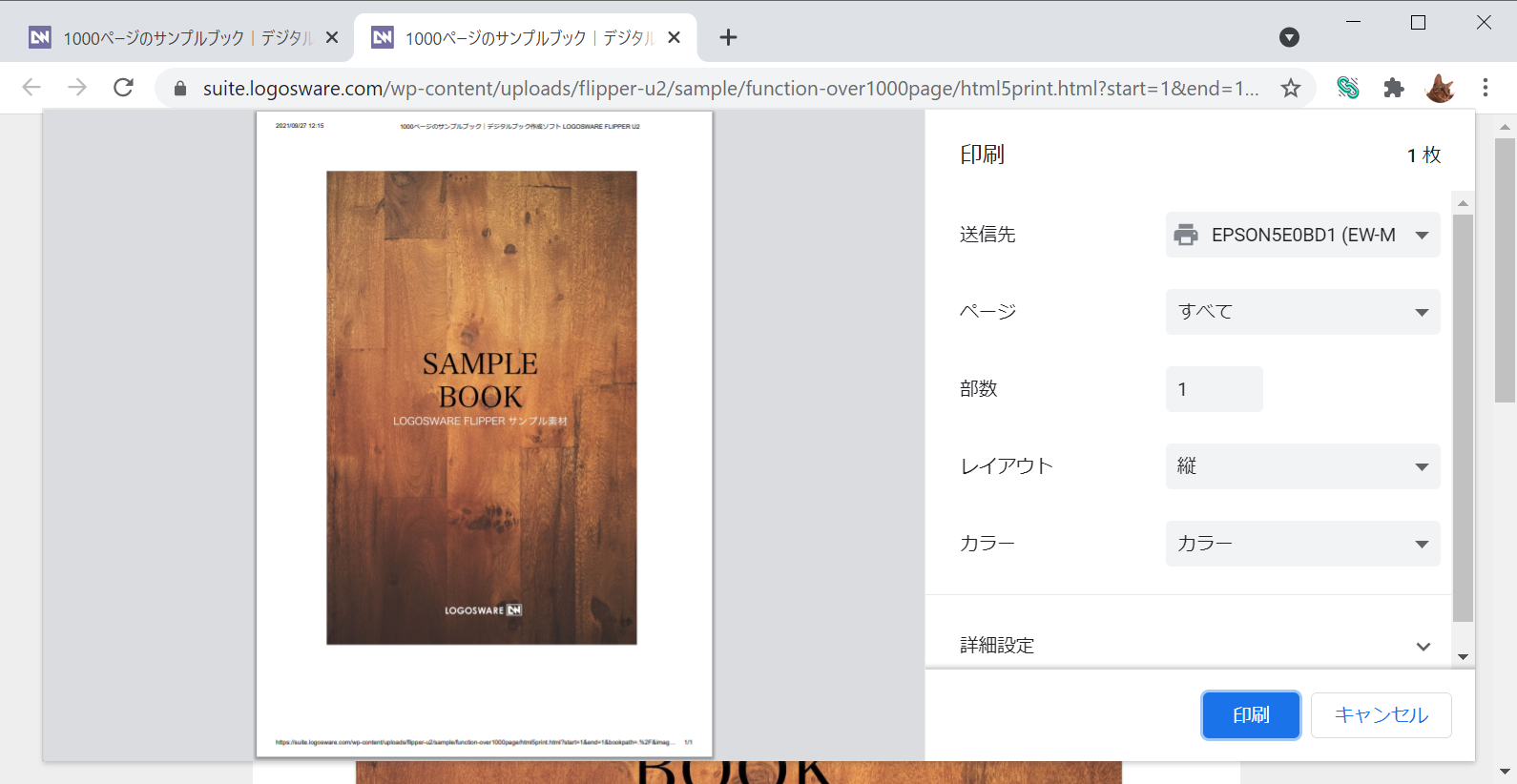This screenshot has width=1517, height=784.
Task: Click the blue 印刷 button
Action: [1251, 715]
